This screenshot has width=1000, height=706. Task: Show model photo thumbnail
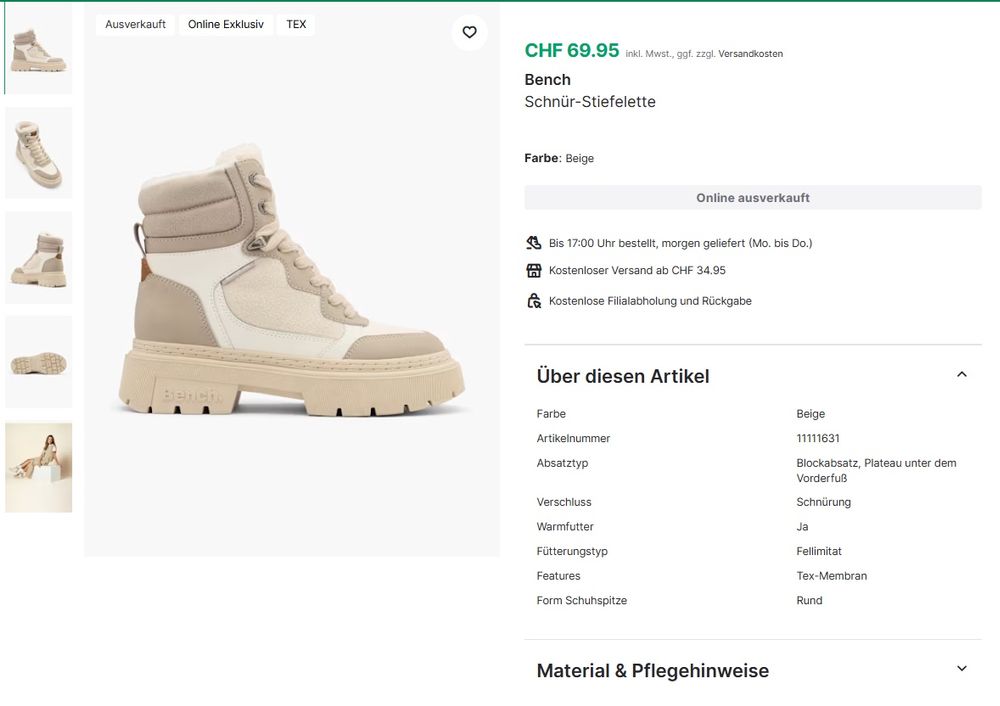pyautogui.click(x=38, y=467)
